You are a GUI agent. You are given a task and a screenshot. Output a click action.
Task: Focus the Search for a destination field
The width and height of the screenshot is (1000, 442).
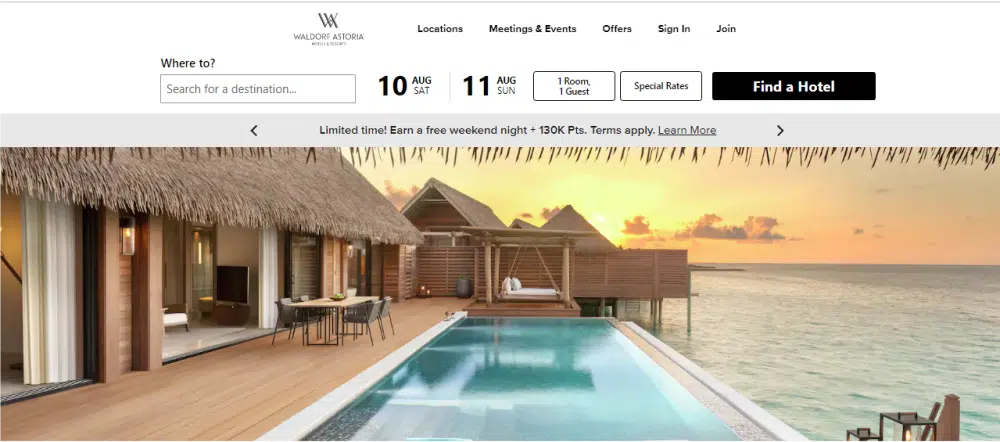(258, 89)
